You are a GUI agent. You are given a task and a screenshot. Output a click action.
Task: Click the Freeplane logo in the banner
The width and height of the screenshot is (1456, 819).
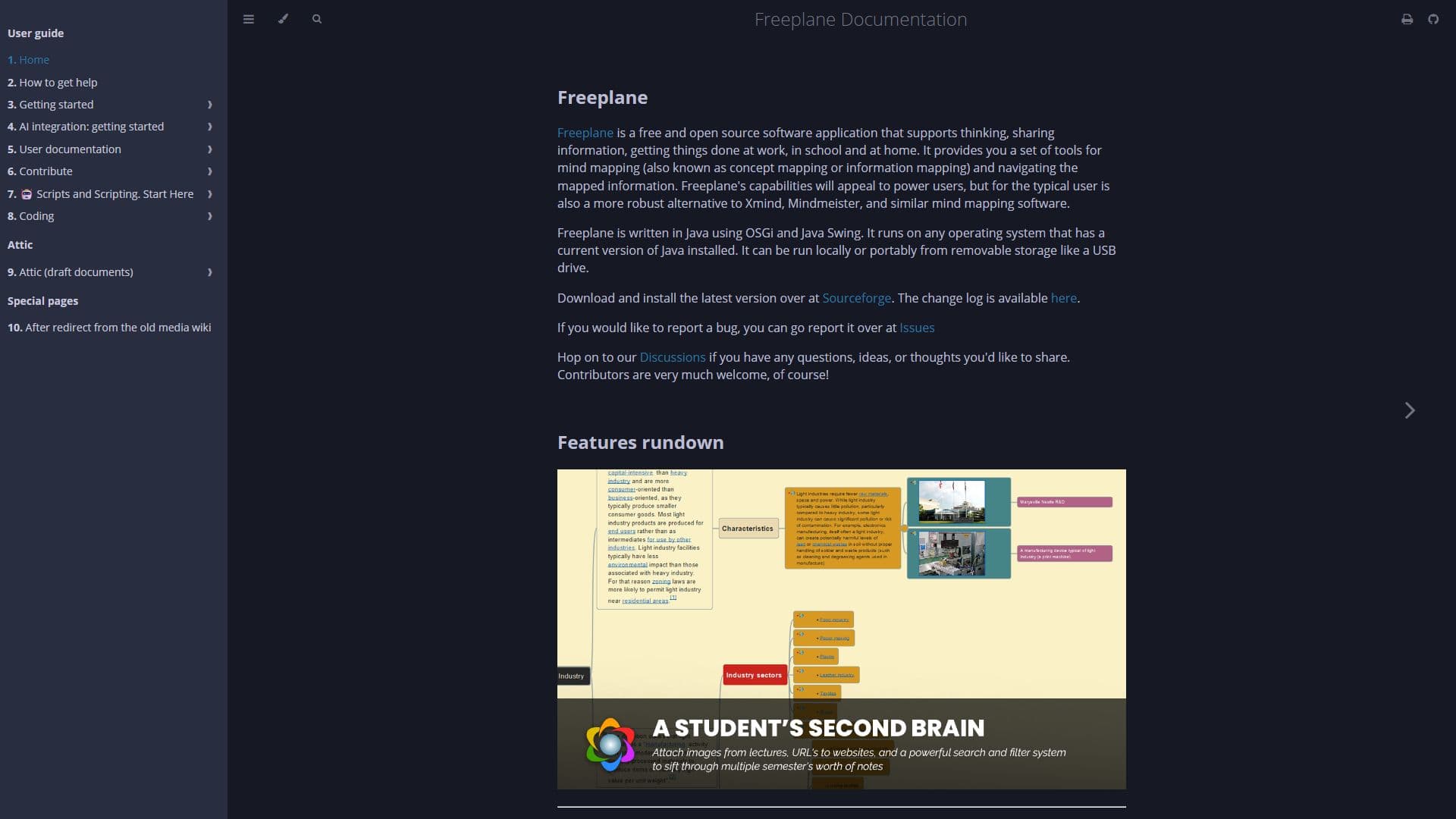coord(610,744)
